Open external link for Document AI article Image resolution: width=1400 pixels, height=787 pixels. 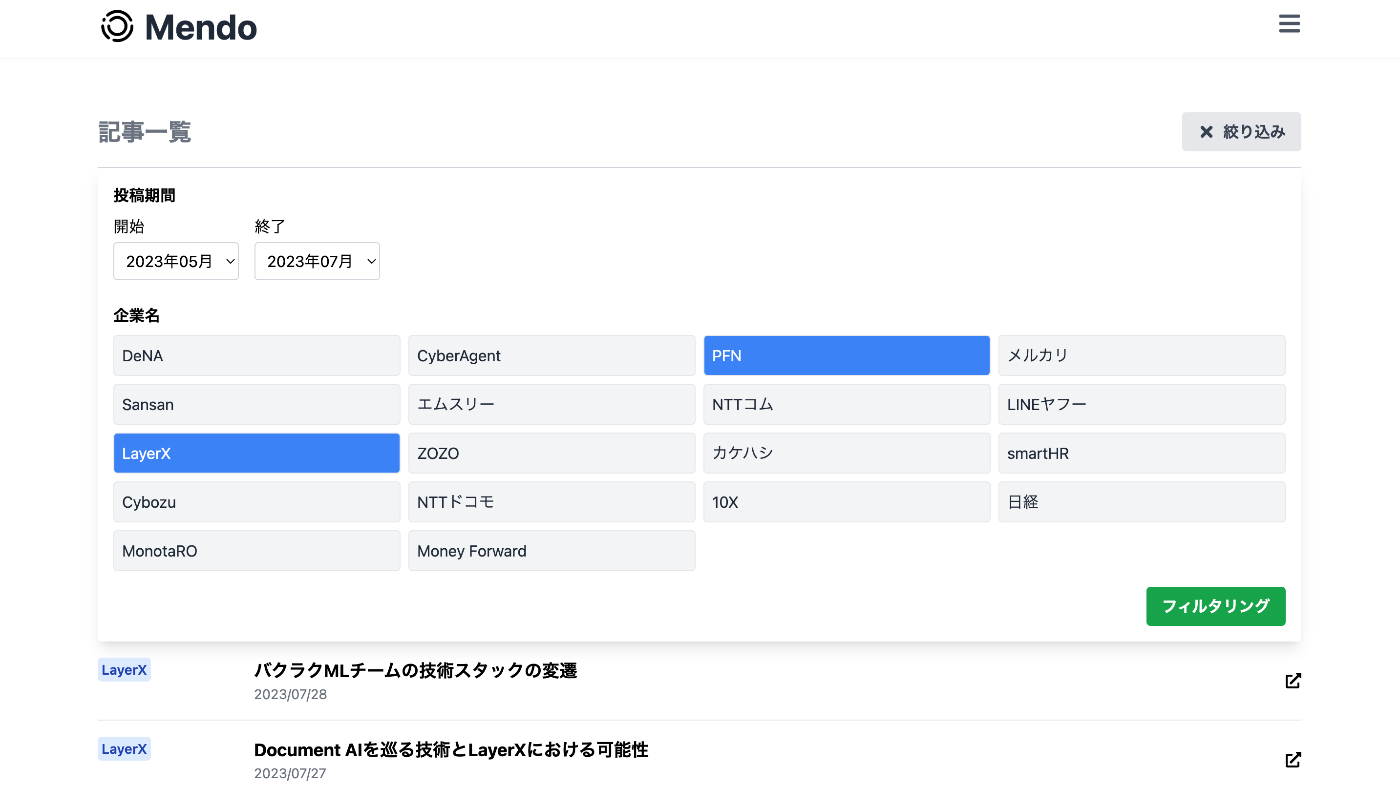click(x=1292, y=760)
